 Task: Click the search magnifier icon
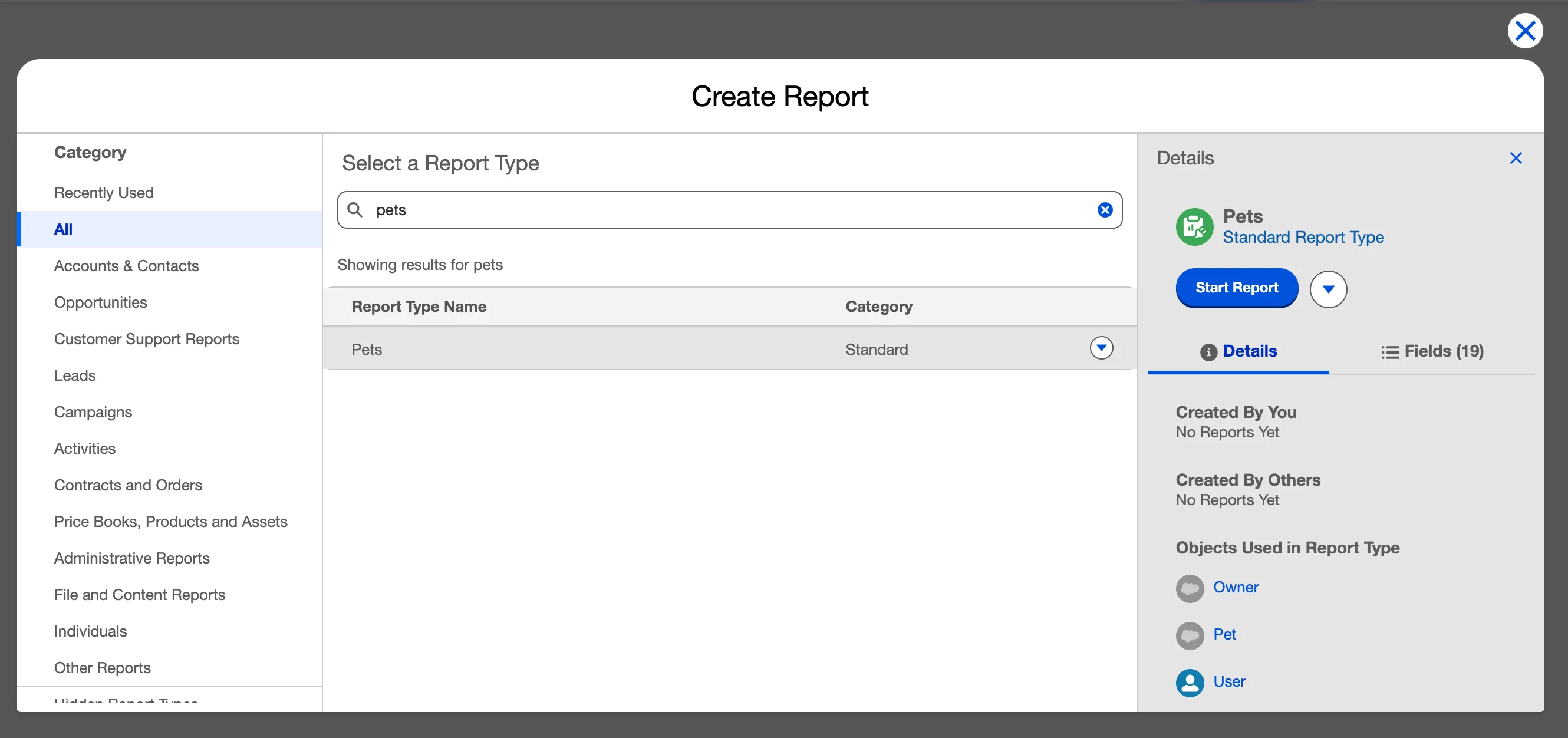pos(355,210)
